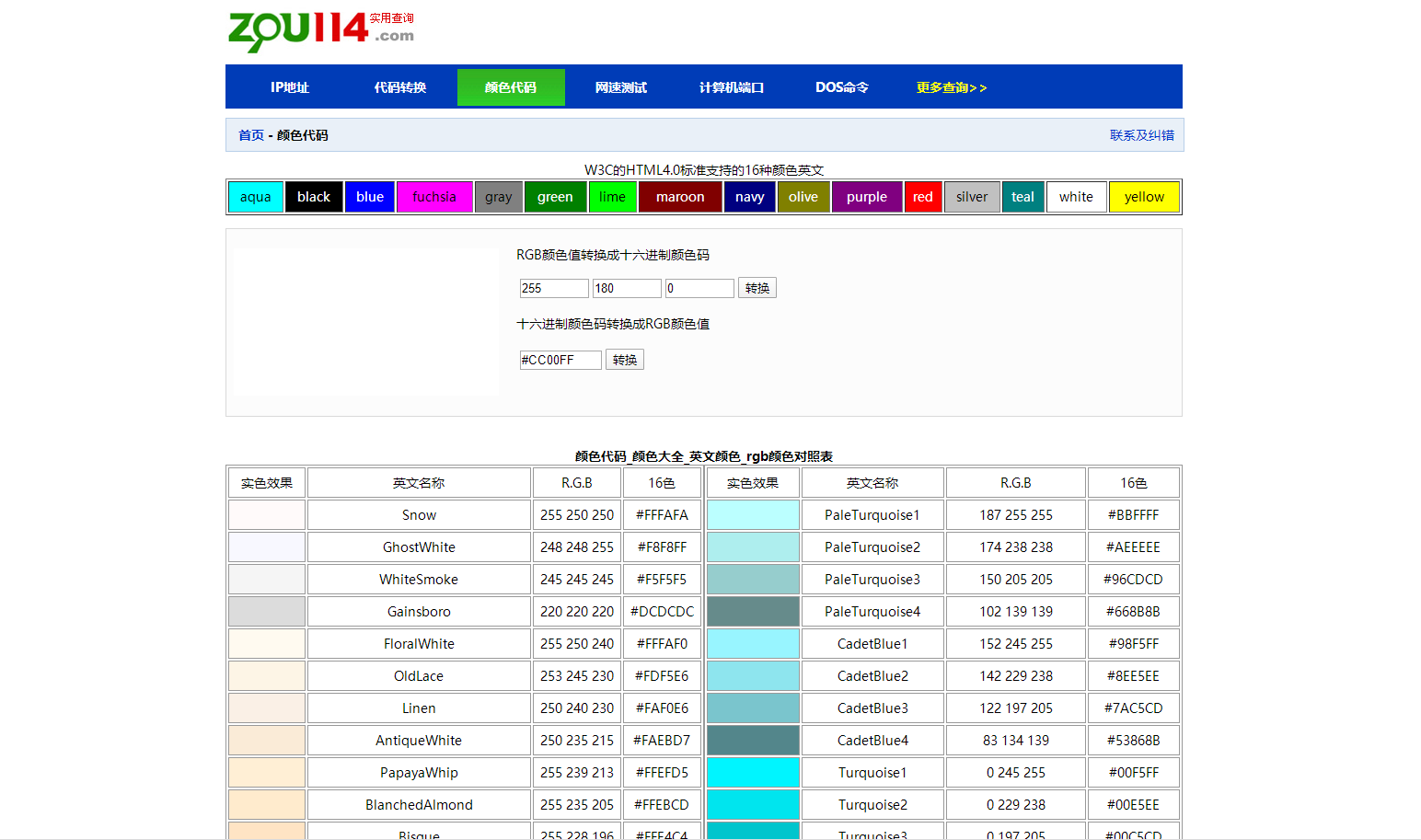Click the AntiqueWhite color preview cell
The width and height of the screenshot is (1421, 840).
[x=267, y=741]
